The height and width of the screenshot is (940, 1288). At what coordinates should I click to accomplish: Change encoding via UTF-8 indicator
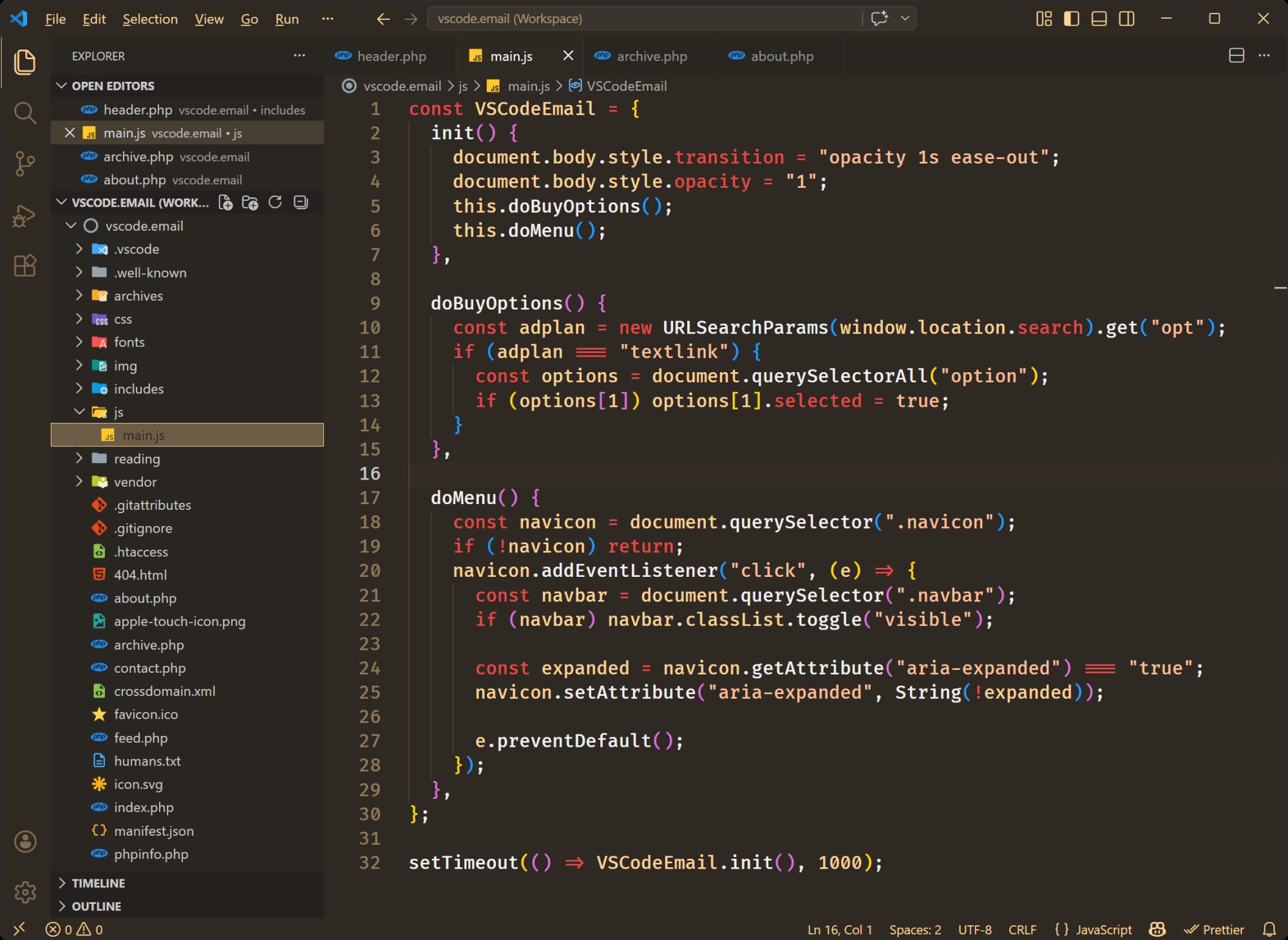(x=974, y=930)
